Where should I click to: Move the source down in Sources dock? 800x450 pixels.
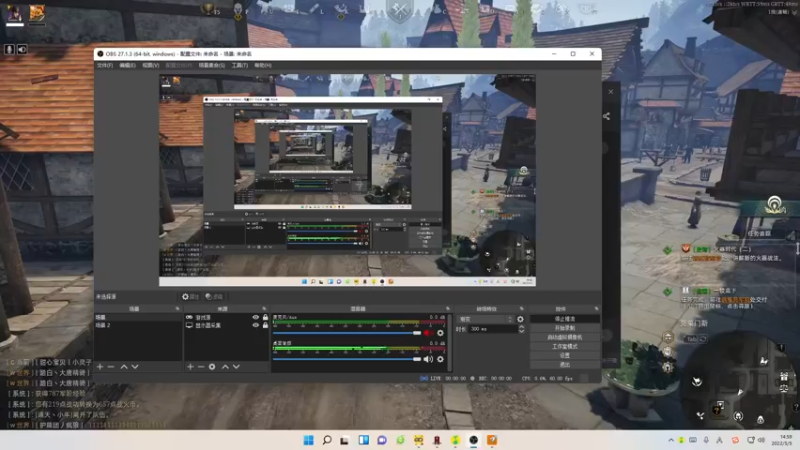pyautogui.click(x=236, y=367)
